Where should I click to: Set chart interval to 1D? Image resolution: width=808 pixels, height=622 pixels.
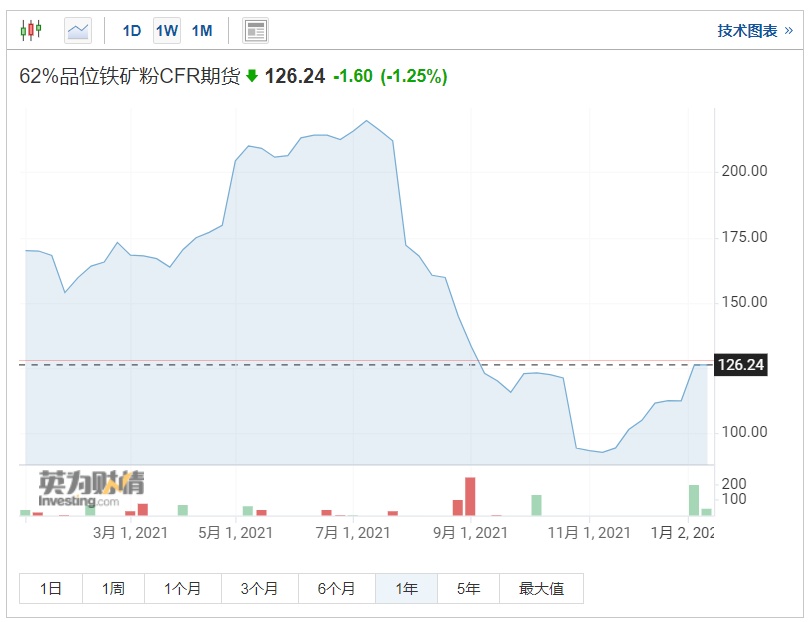tap(132, 30)
